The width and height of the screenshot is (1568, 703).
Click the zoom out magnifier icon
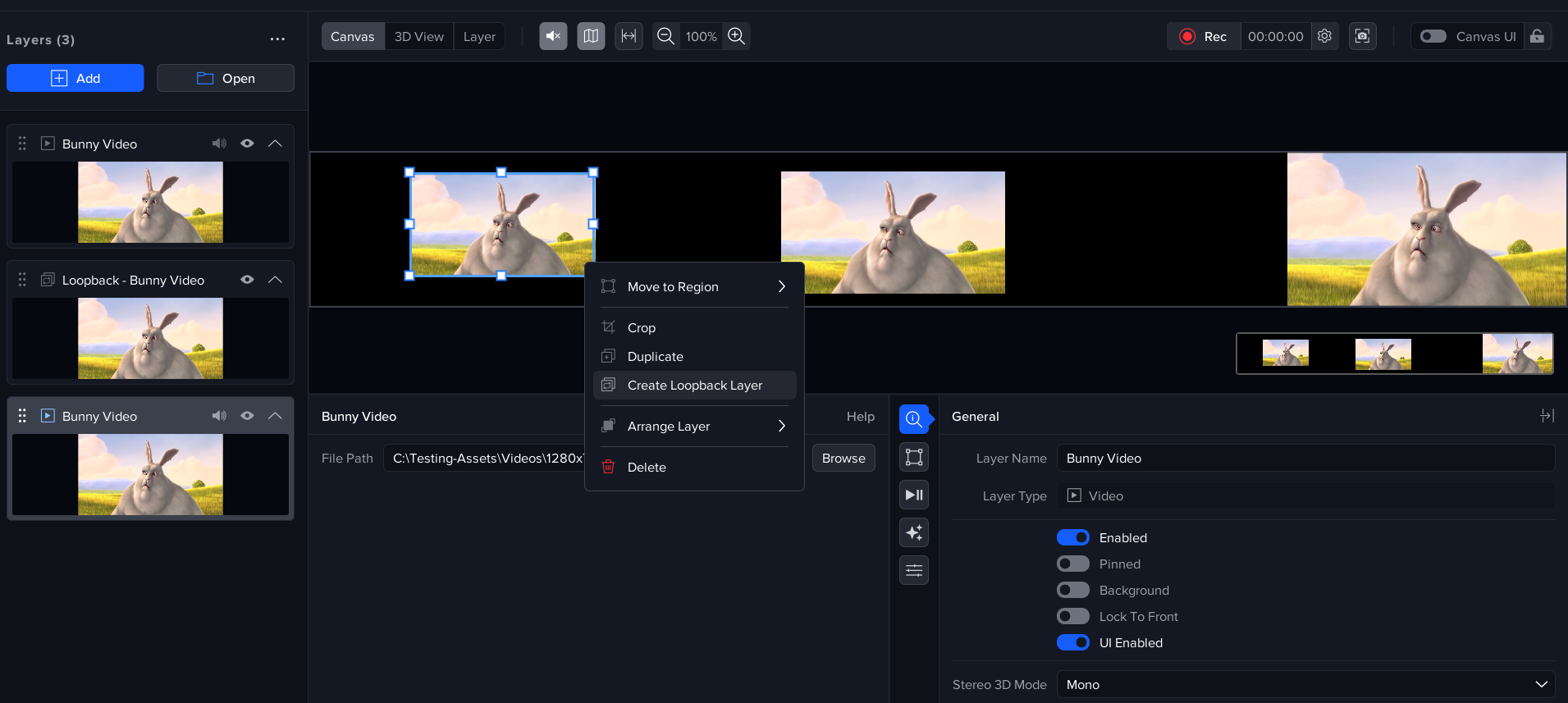[666, 36]
